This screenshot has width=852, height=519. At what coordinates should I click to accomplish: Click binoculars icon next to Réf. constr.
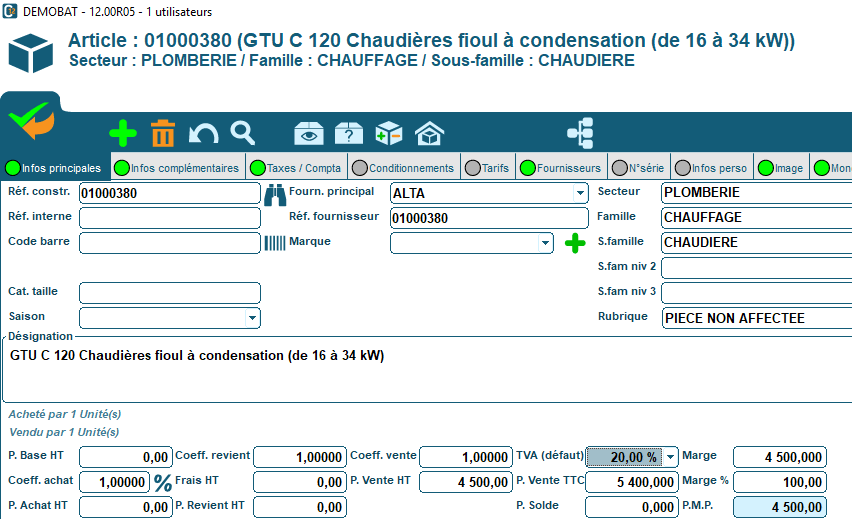click(275, 193)
